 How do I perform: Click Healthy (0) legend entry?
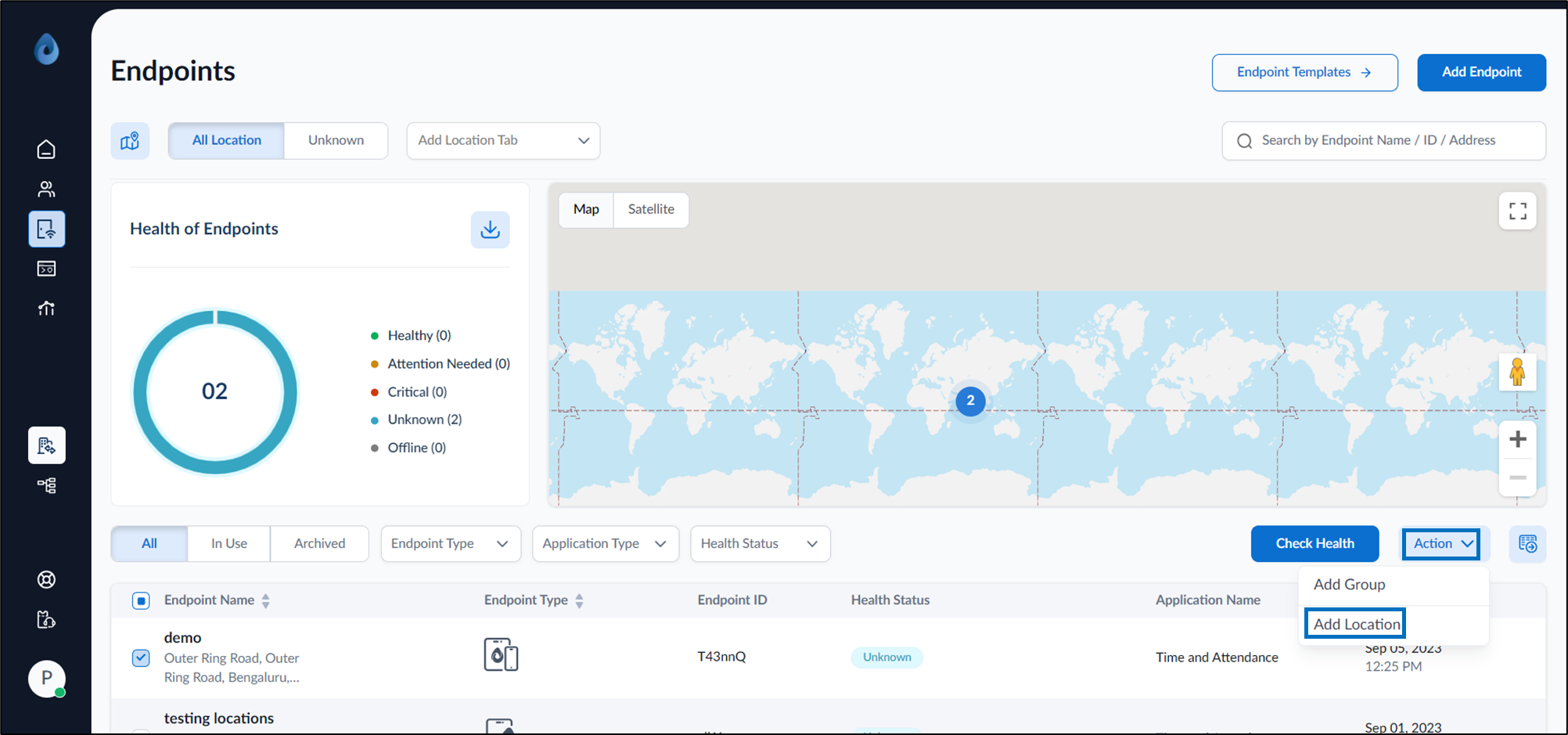click(411, 336)
